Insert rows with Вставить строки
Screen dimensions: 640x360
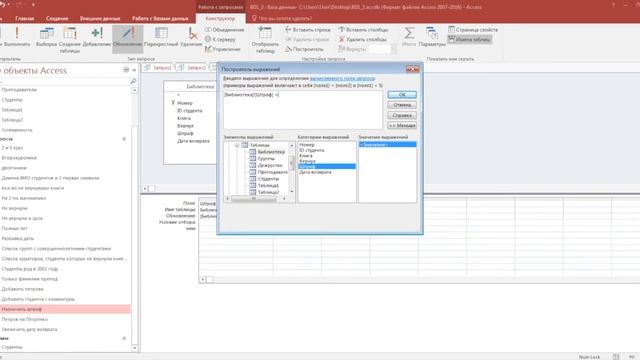click(x=308, y=30)
